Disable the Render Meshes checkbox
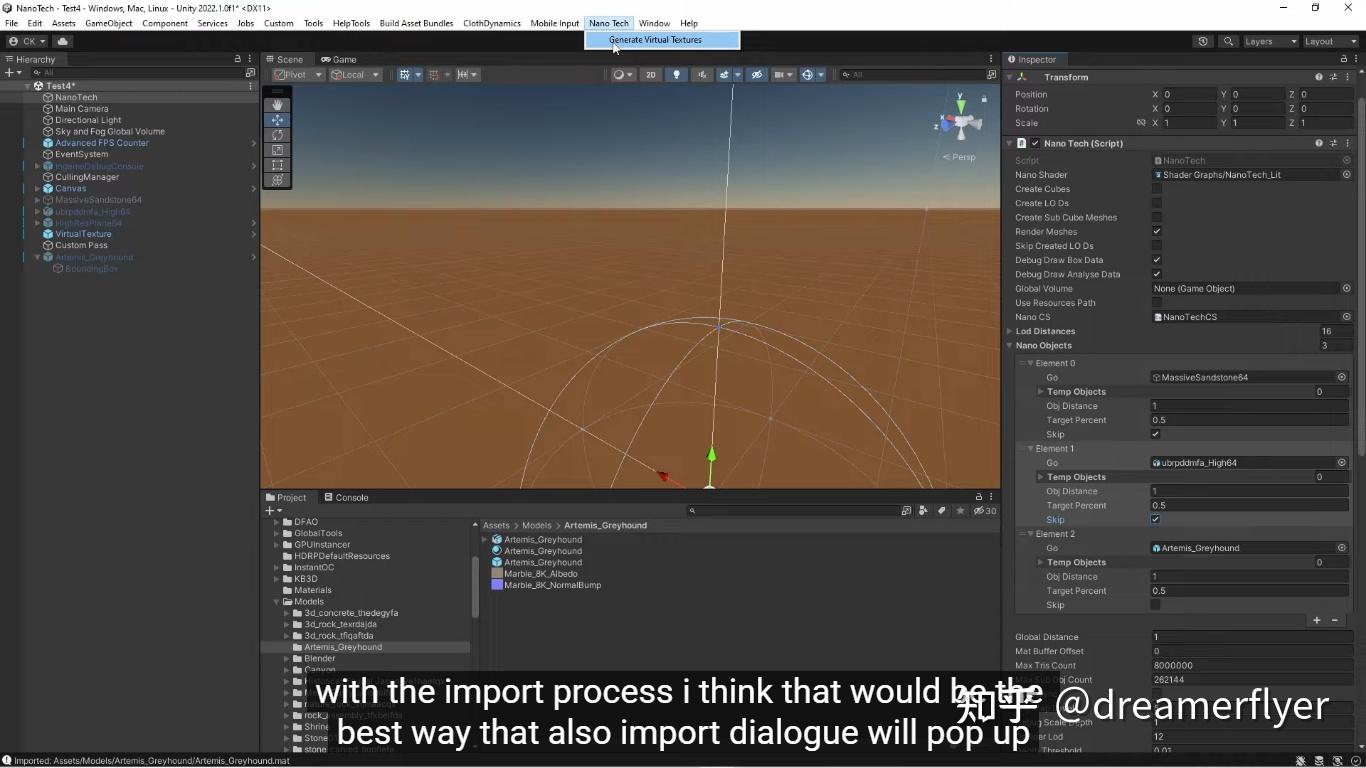This screenshot has height=768, width=1366. click(x=1156, y=231)
